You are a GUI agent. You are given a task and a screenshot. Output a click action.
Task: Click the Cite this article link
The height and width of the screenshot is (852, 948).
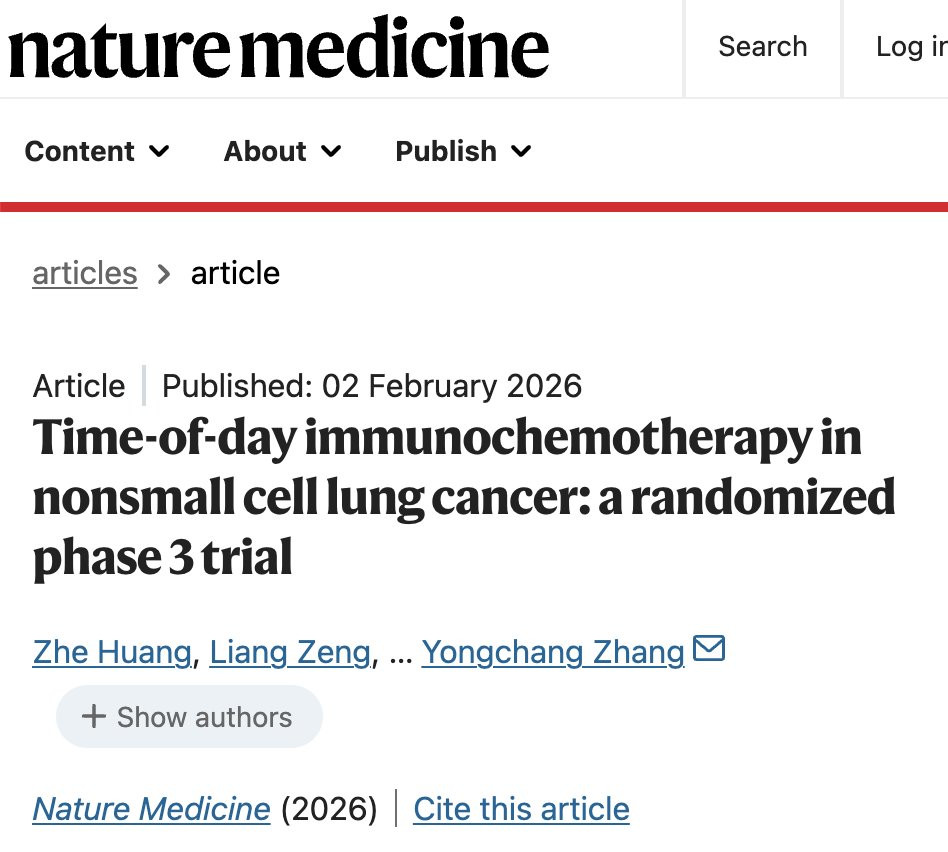pos(521,808)
